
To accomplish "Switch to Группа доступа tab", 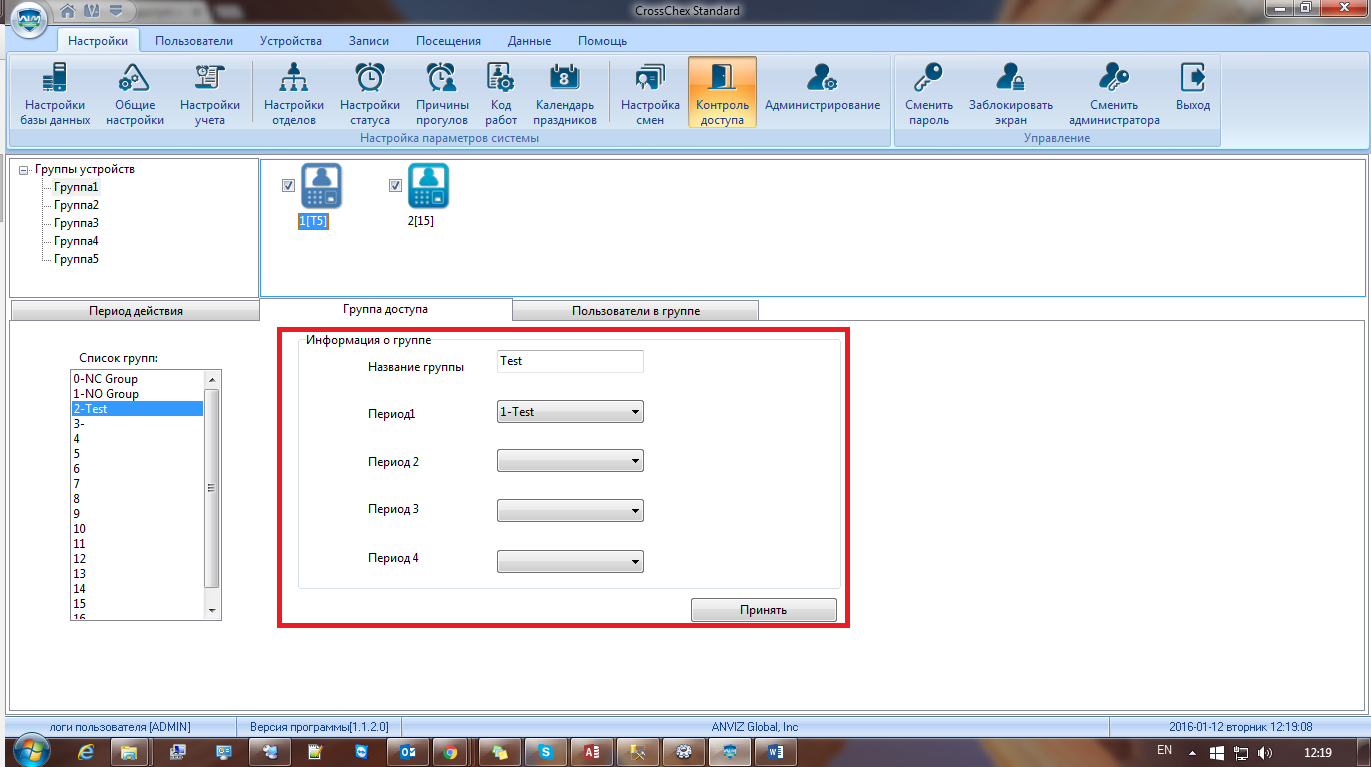I will click(x=385, y=309).
